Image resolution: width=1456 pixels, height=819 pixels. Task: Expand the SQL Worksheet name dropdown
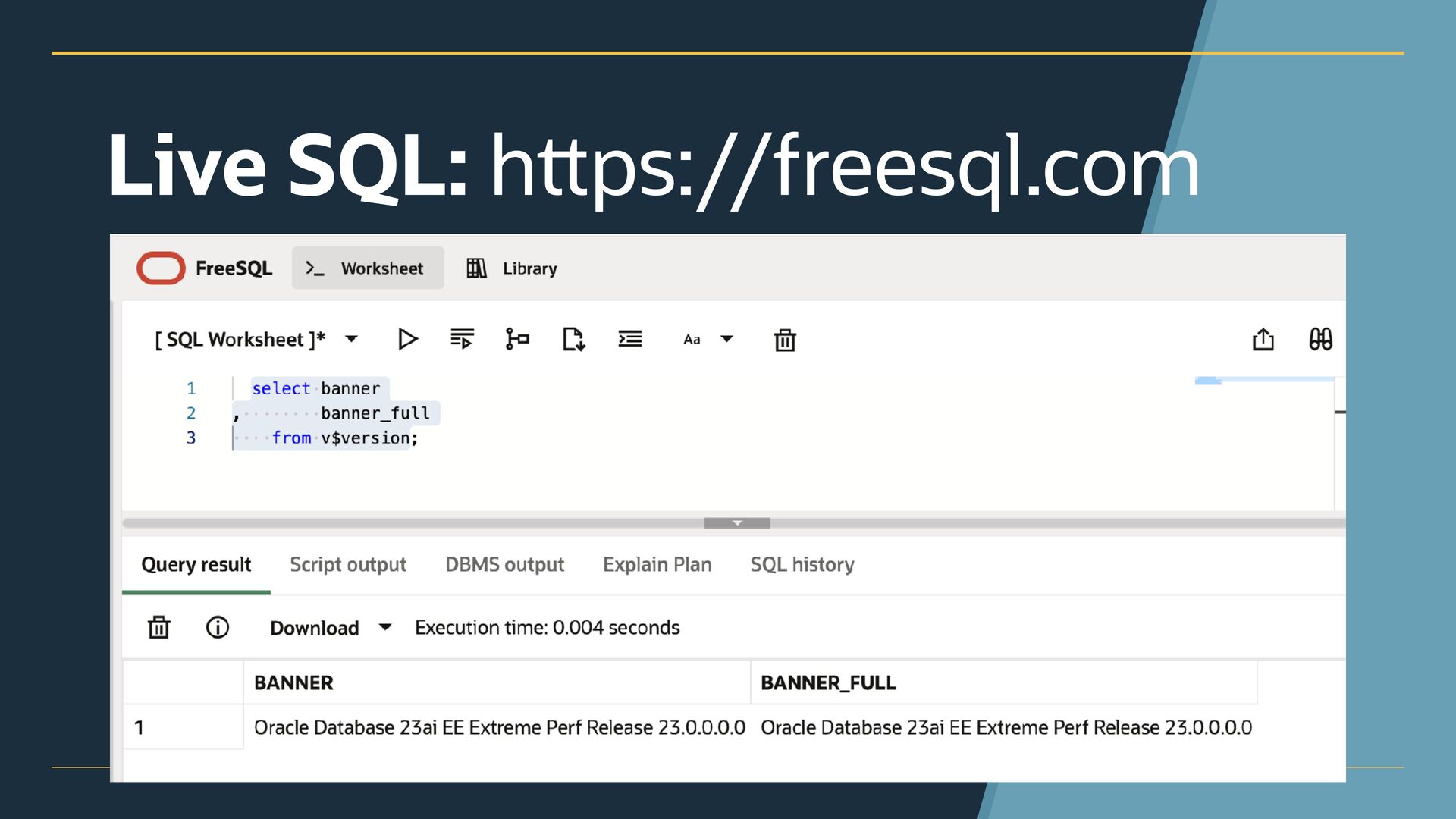point(351,339)
